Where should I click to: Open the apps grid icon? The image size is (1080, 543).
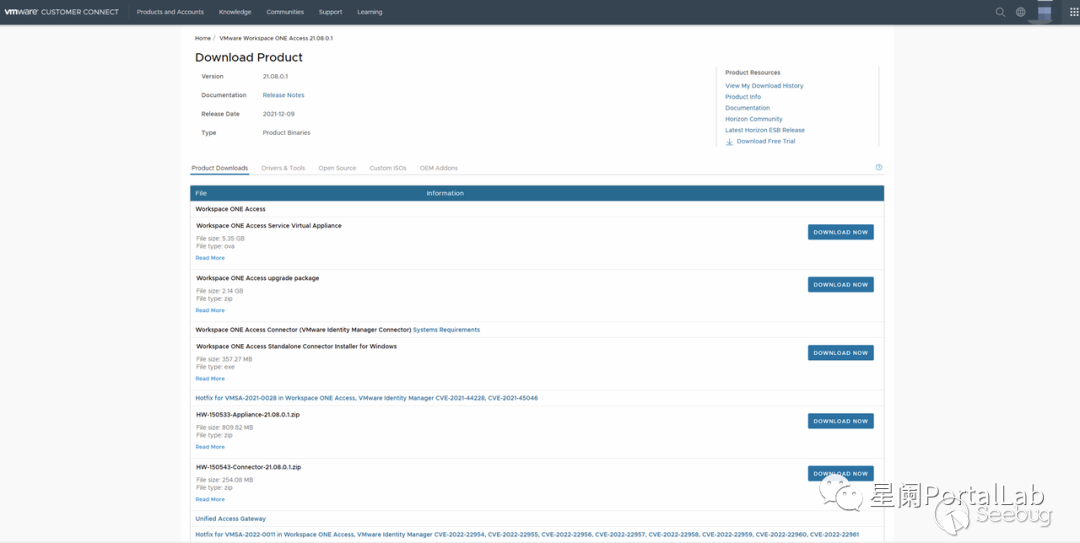click(x=1074, y=12)
